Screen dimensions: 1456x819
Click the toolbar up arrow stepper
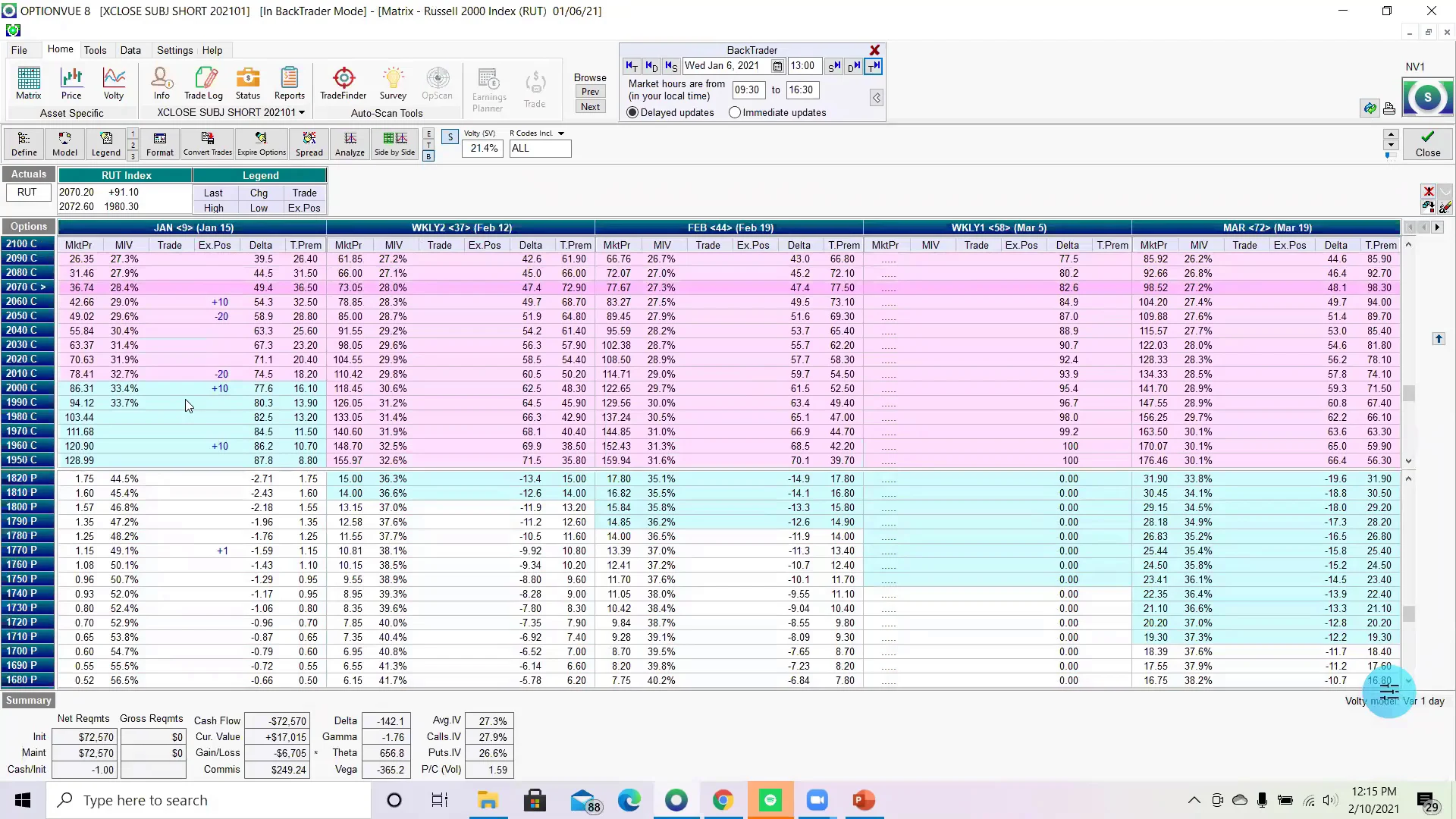(x=1391, y=134)
